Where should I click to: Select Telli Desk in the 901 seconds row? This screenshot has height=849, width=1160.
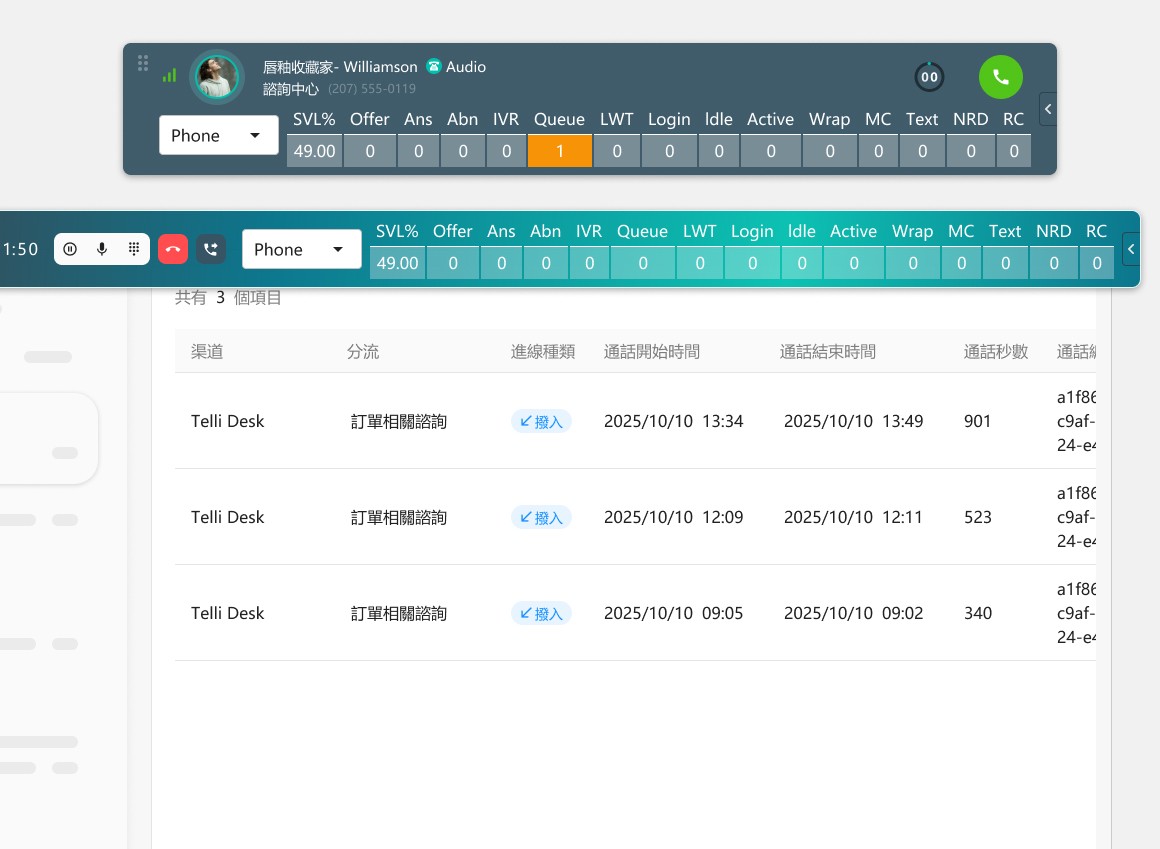point(227,421)
